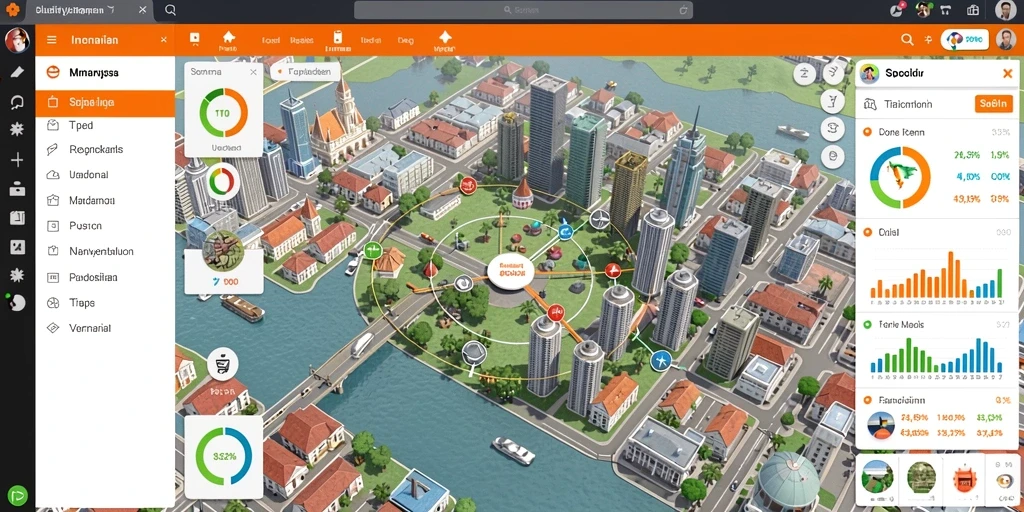The width and height of the screenshot is (1024, 512).
Task: Click the search magnifier in orange toolbar
Action: tap(907, 40)
